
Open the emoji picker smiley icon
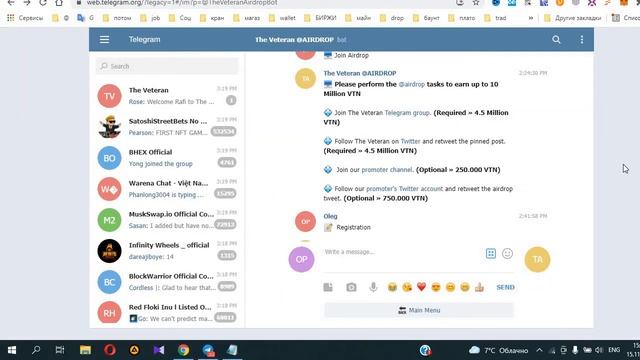[507, 253]
